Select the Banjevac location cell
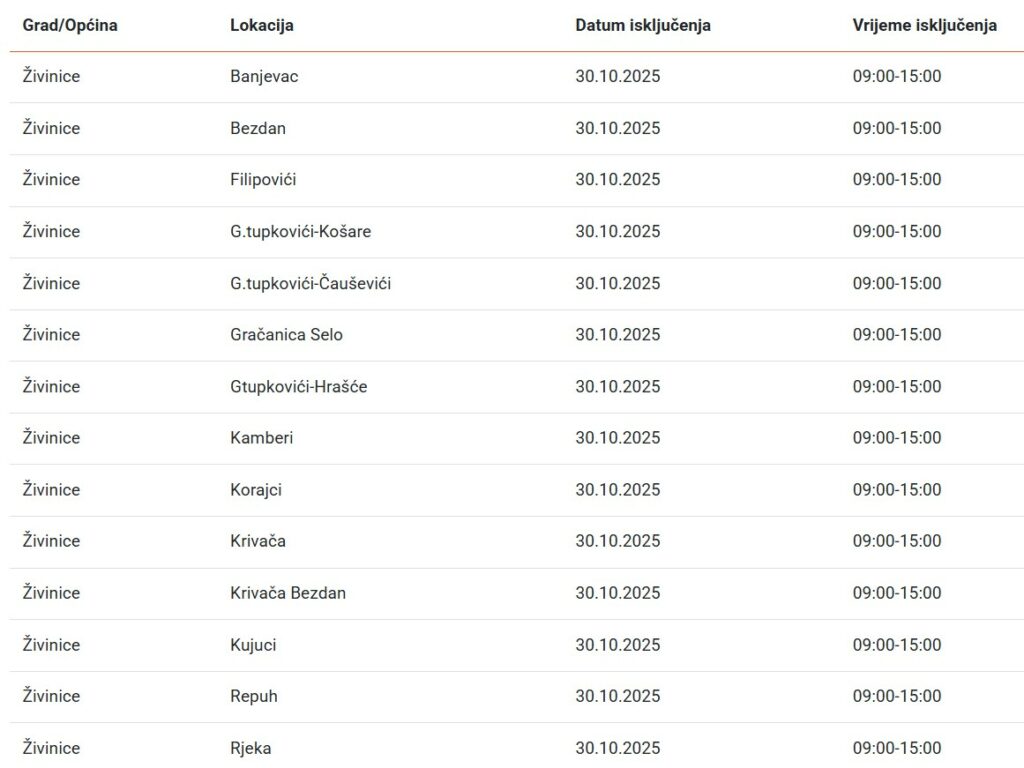Image resolution: width=1024 pixels, height=768 pixels. 264,77
